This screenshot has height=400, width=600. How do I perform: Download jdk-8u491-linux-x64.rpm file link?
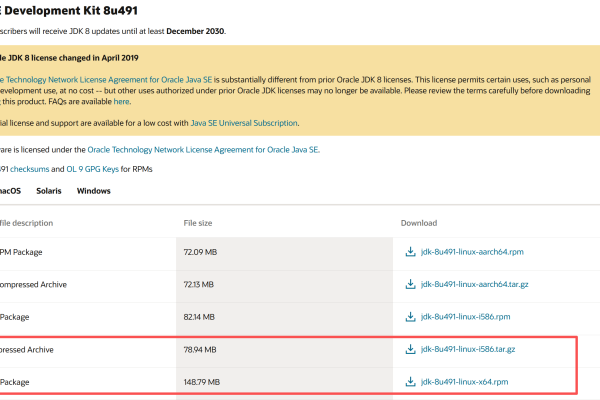tap(465, 382)
